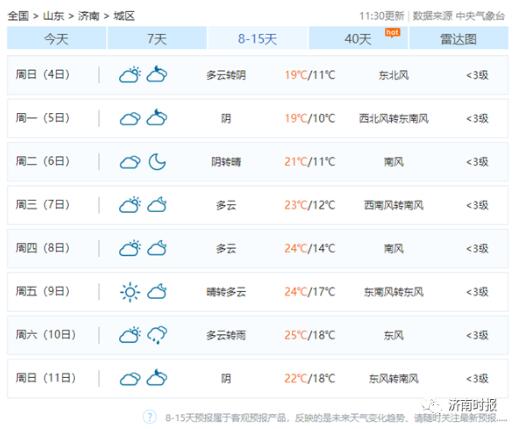515x429 pixels.
Task: Click the 山东 breadcrumb link
Action: [x=53, y=16]
